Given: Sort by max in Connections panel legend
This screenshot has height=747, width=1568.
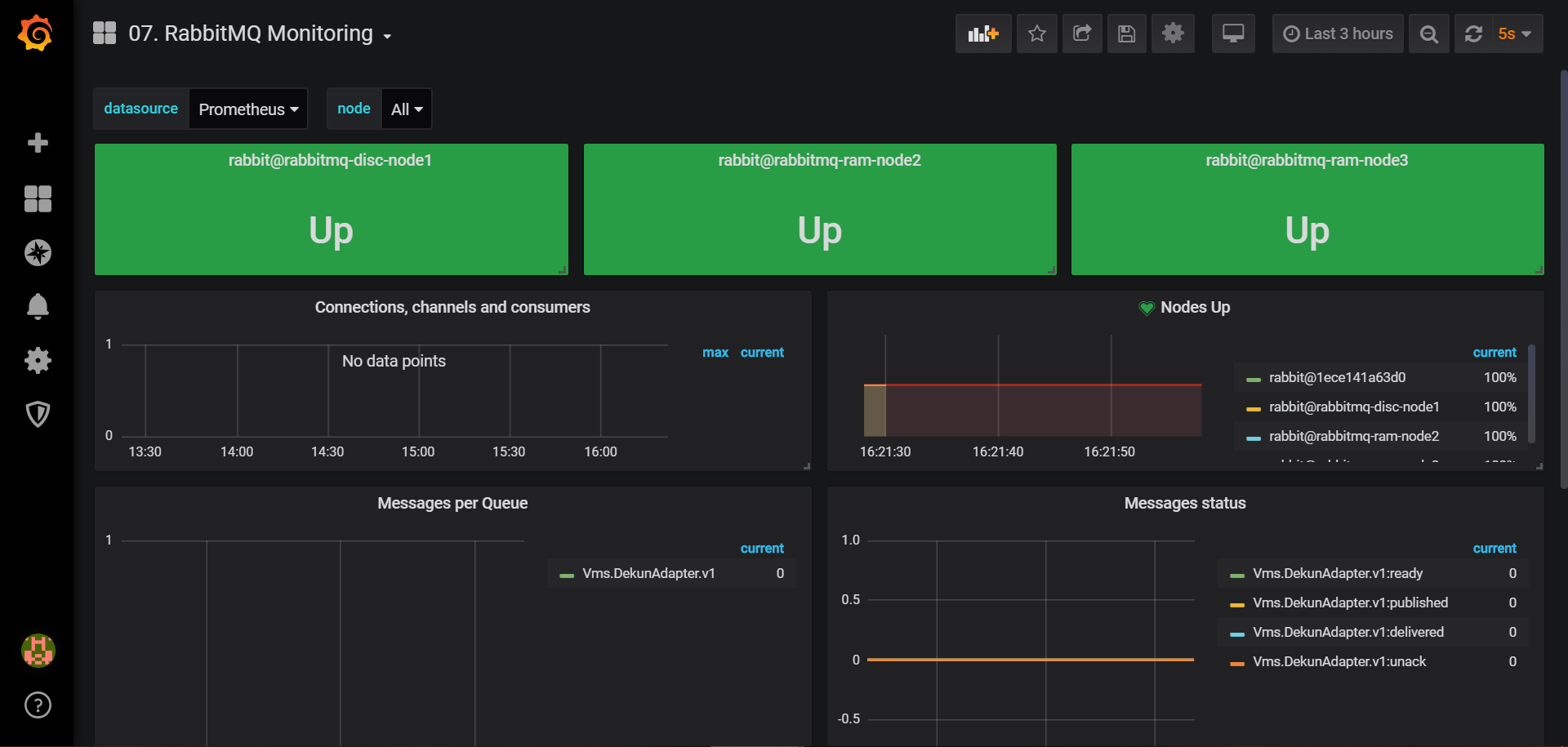Looking at the screenshot, I should 715,352.
